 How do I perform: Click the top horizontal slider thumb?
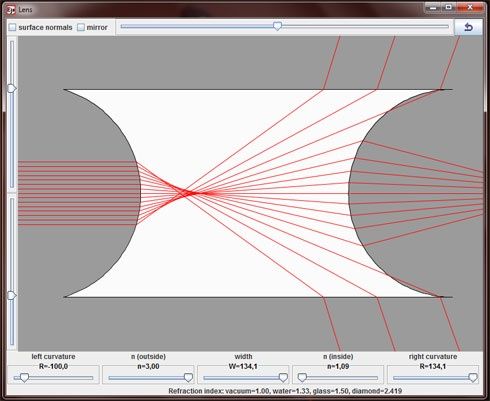277,26
